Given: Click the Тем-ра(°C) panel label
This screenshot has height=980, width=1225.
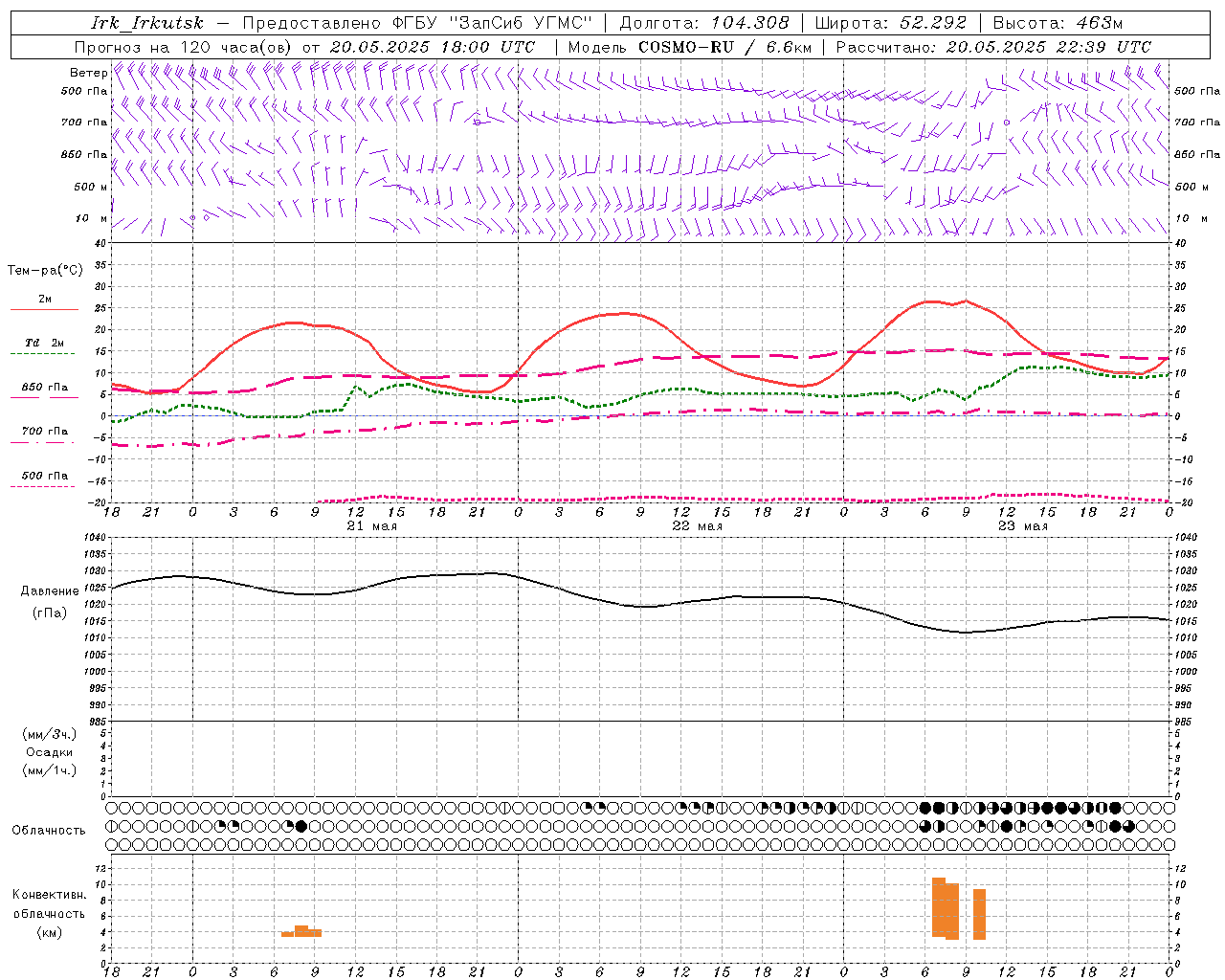Looking at the screenshot, I should 45,271.
